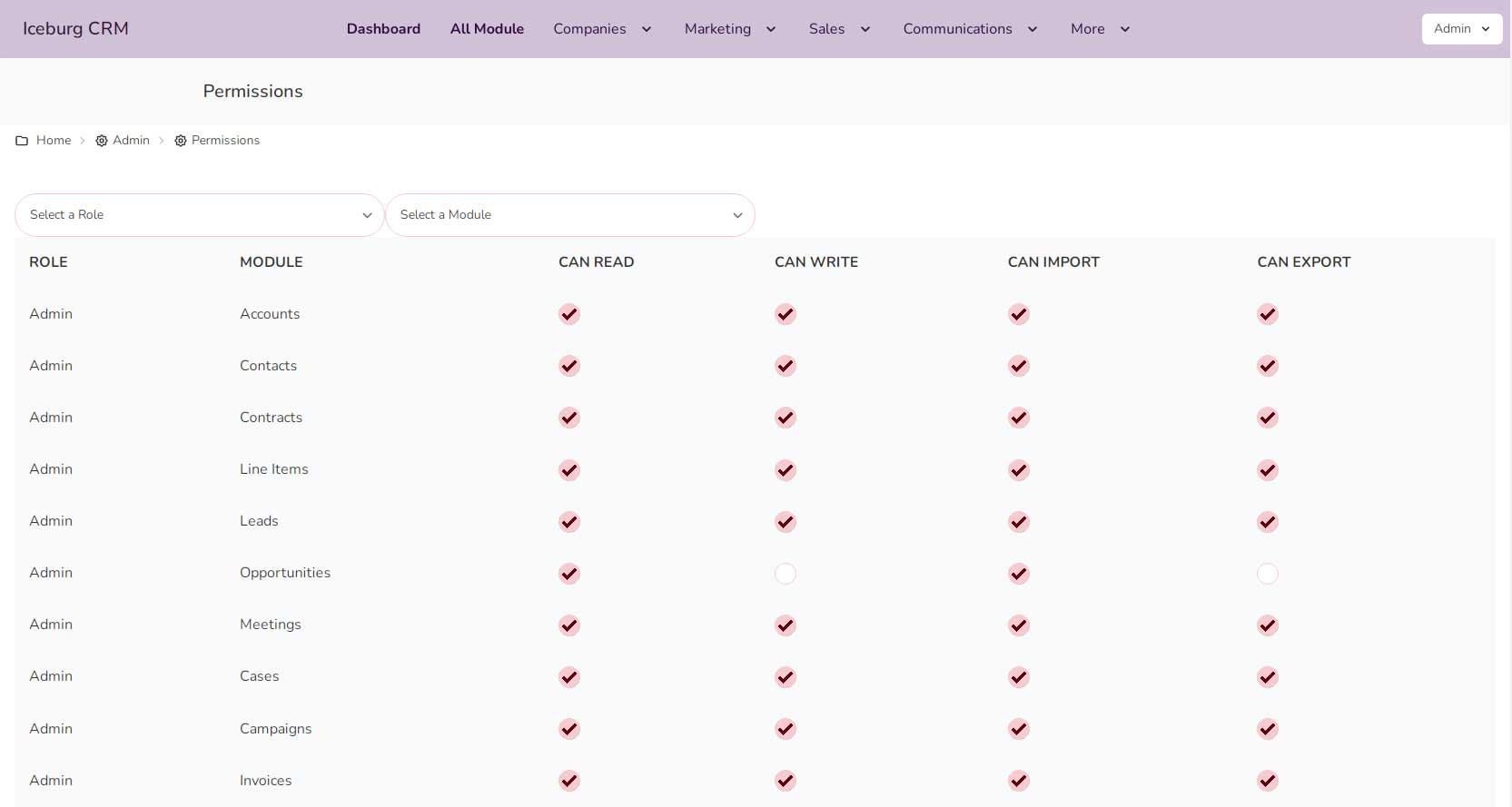The image size is (1512, 807).
Task: Uncheck Can Export for Meetings
Action: click(x=1268, y=625)
